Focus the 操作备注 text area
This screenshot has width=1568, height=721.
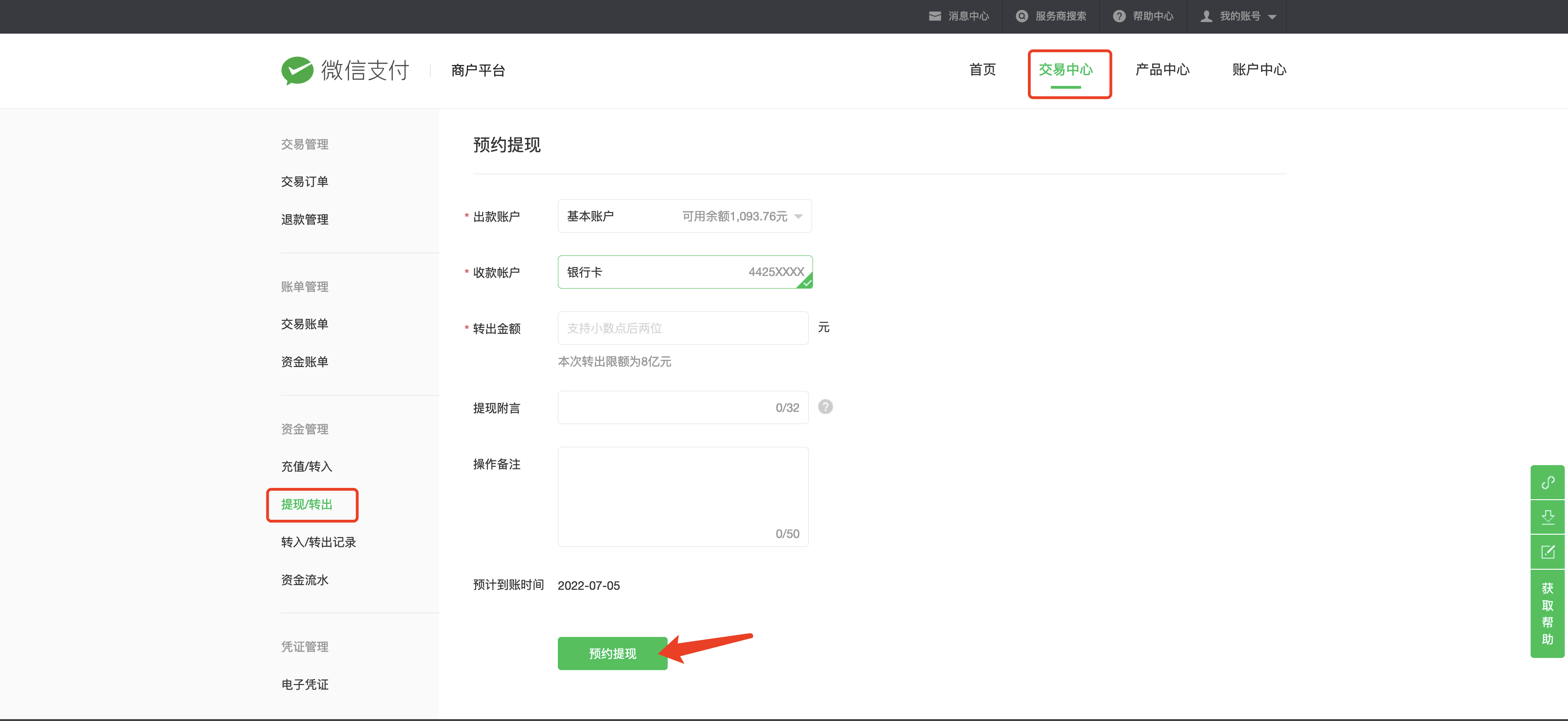[682, 496]
